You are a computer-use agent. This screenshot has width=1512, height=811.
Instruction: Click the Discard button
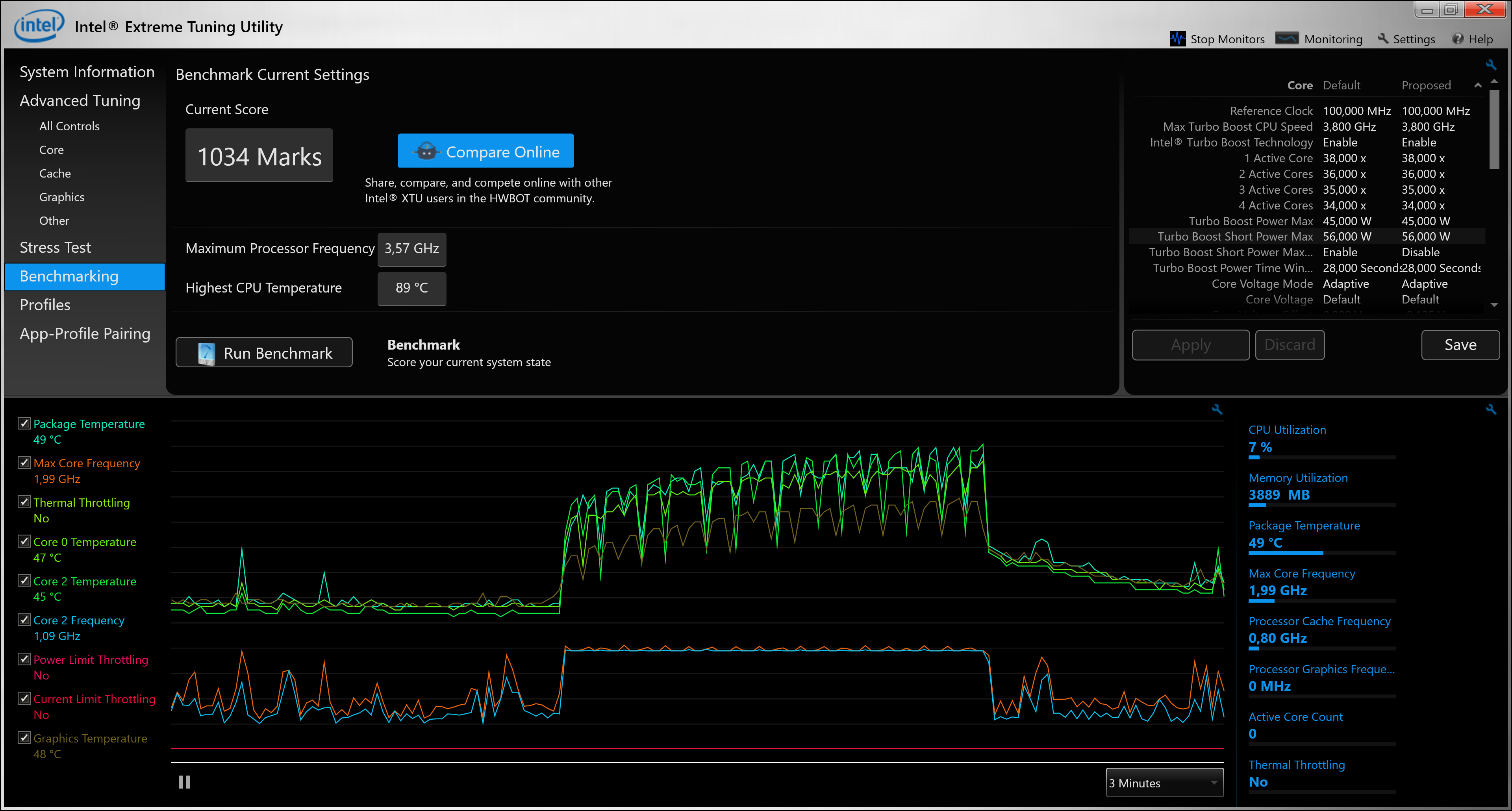(x=1290, y=344)
